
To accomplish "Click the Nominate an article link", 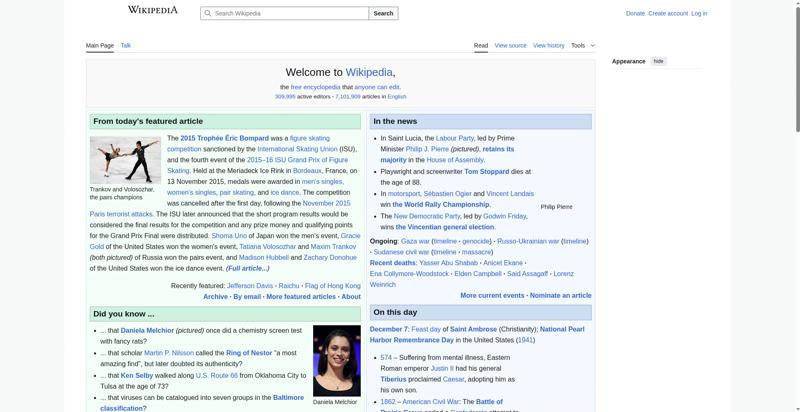I will 560,296.
